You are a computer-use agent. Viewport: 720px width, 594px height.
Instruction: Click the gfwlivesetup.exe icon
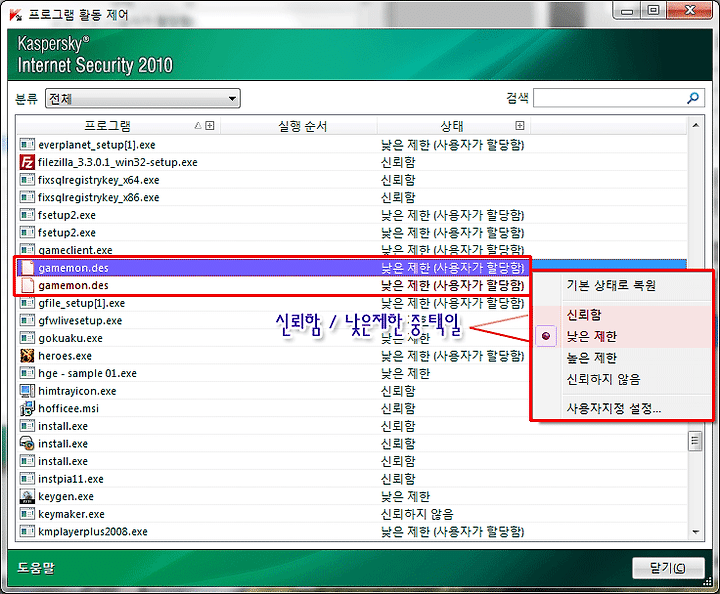pyautogui.click(x=27, y=320)
